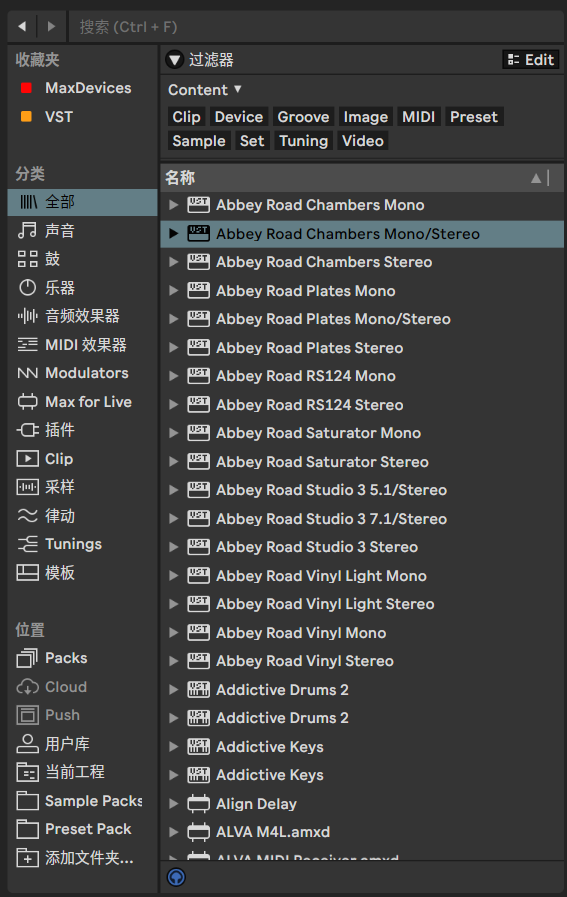Click the back navigation arrow
Image resolution: width=567 pixels, height=897 pixels.
(22, 26)
